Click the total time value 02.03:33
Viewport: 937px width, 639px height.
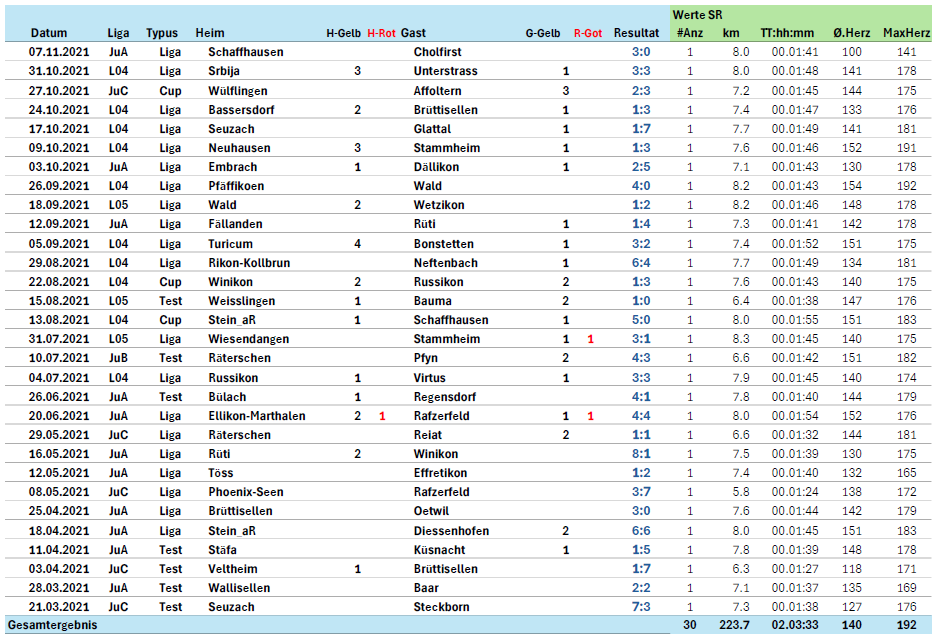pos(795,625)
